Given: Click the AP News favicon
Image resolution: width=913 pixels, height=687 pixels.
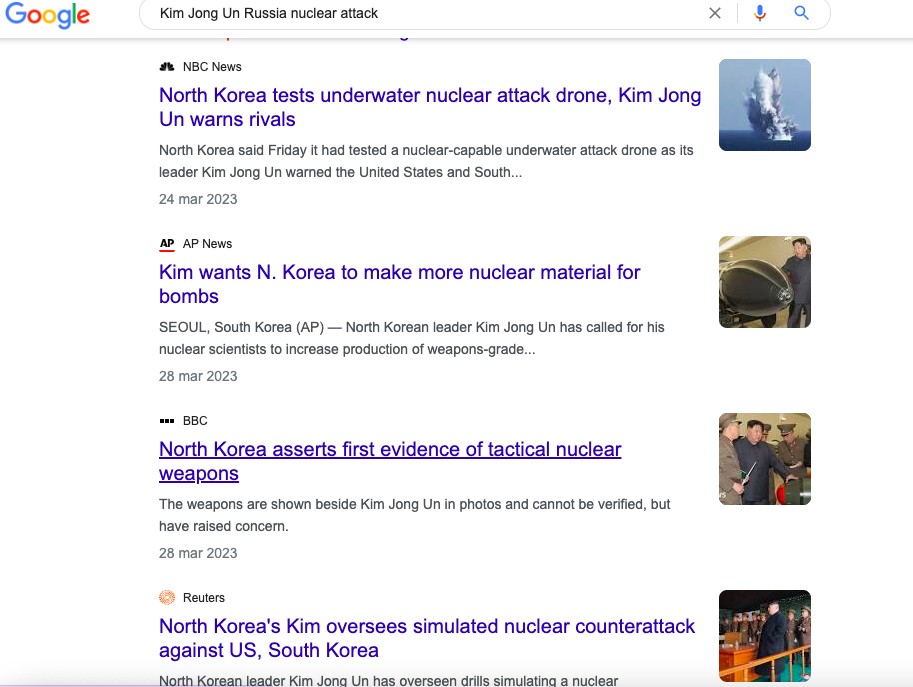Looking at the screenshot, I should pyautogui.click(x=167, y=244).
